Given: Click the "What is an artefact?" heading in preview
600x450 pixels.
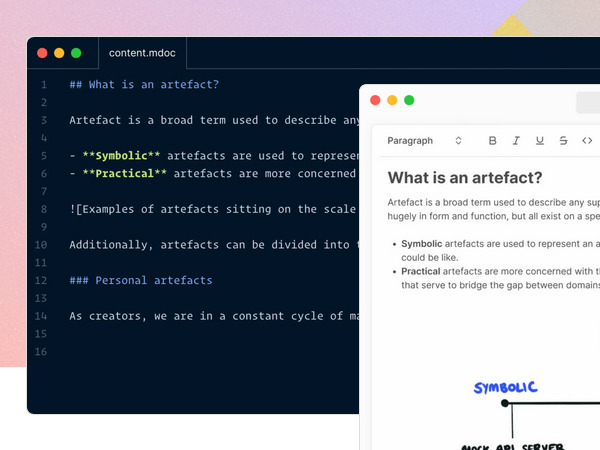Looking at the screenshot, I should [465, 178].
